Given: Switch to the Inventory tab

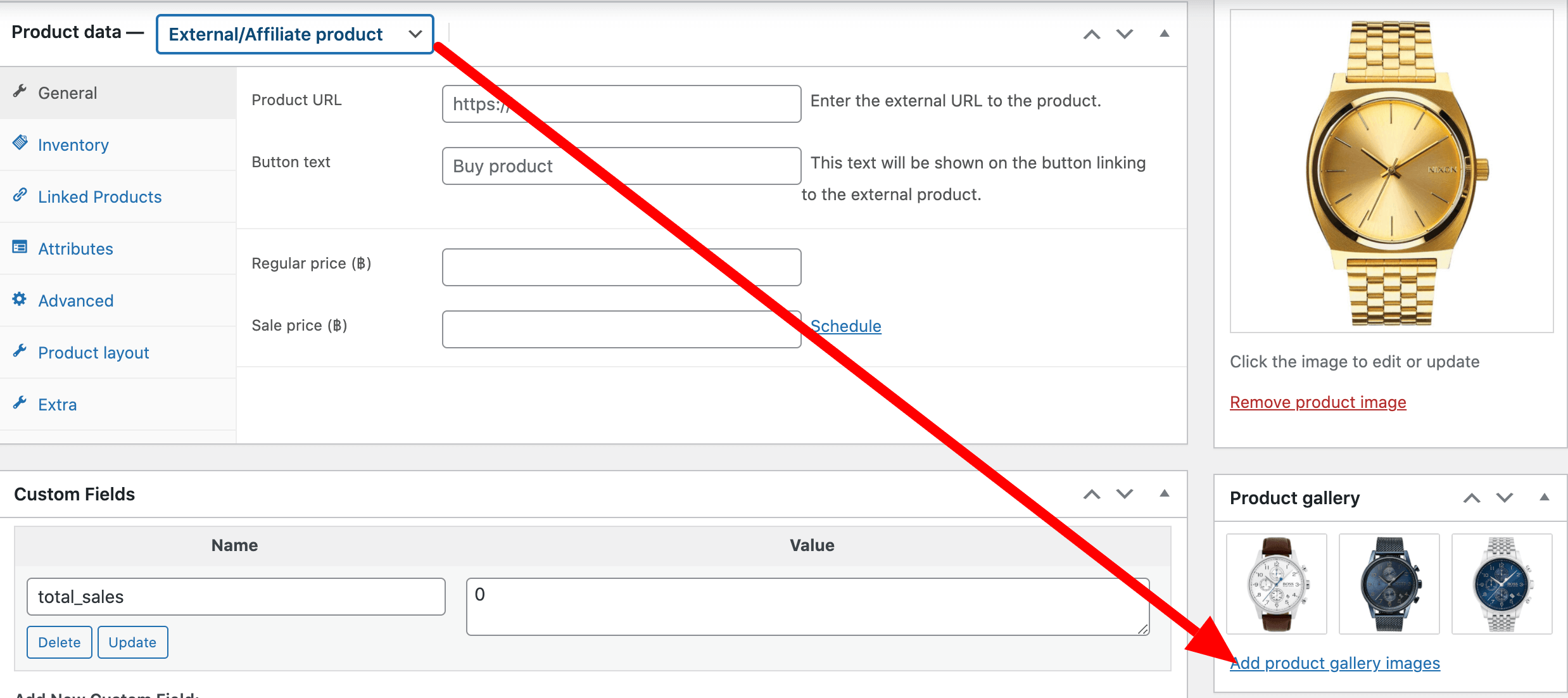Looking at the screenshot, I should coord(73,144).
